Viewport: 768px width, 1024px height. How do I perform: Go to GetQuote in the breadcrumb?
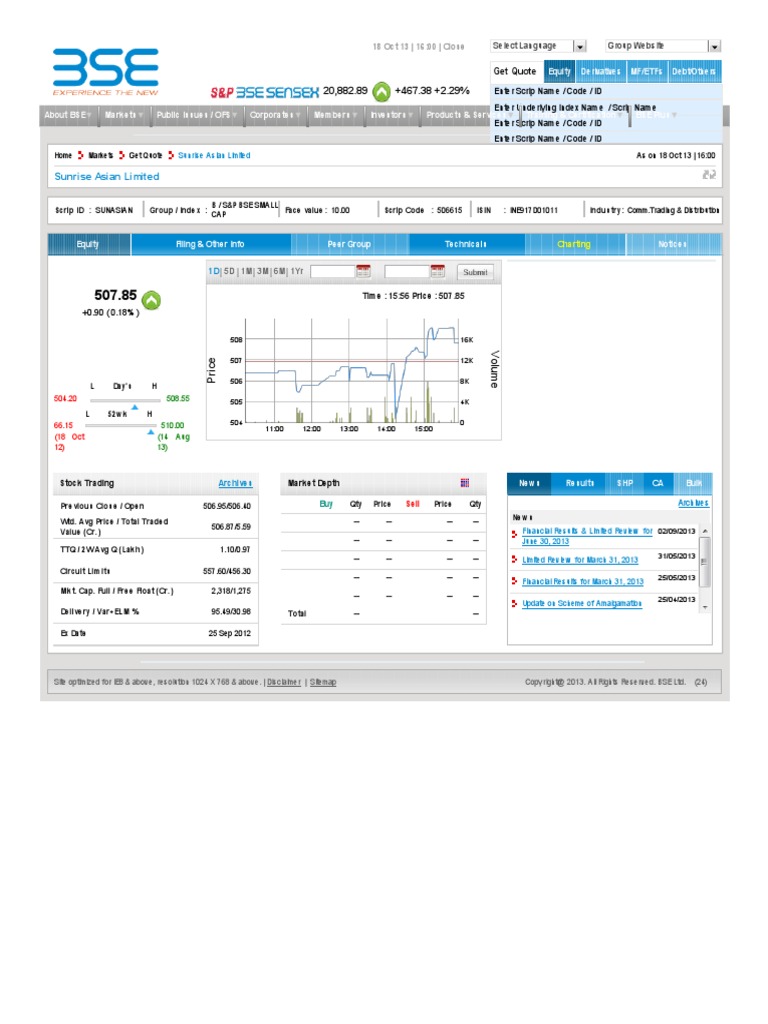(145, 155)
